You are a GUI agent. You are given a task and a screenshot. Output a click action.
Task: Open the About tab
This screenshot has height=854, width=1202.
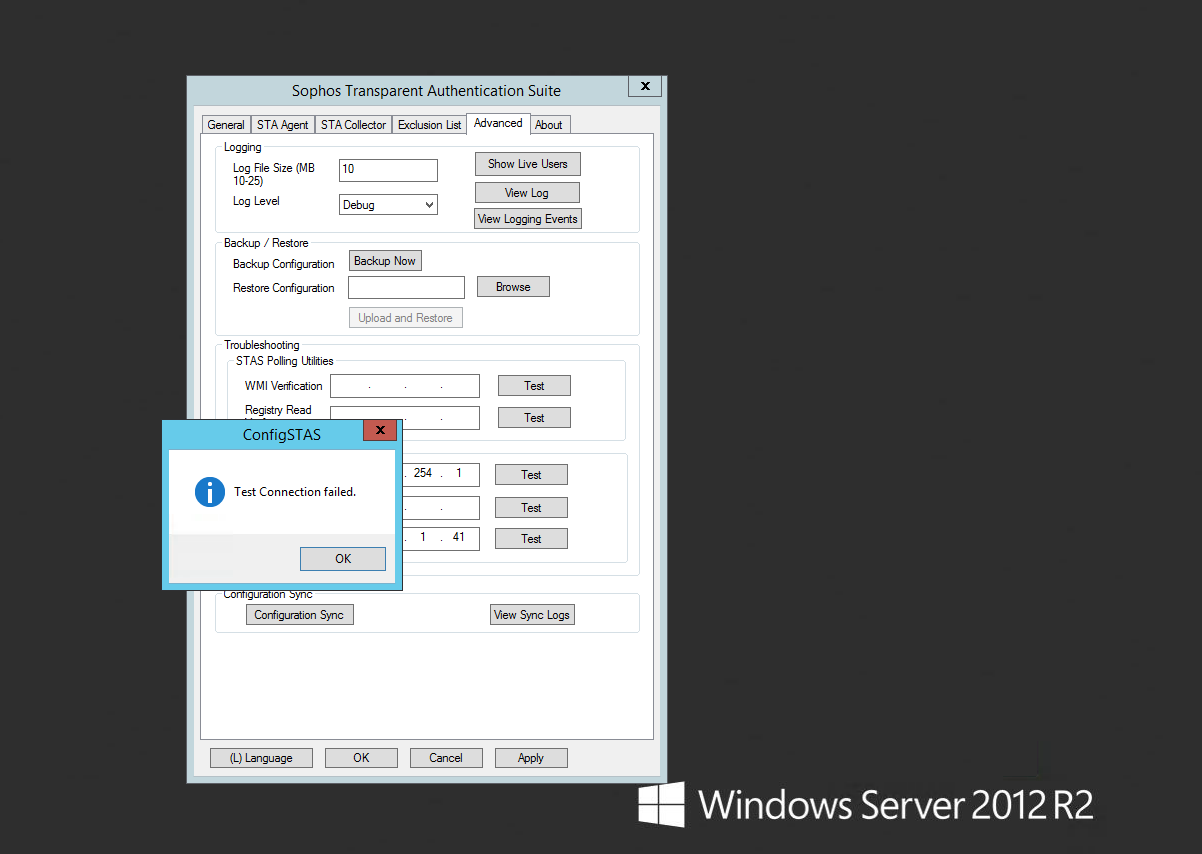548,125
